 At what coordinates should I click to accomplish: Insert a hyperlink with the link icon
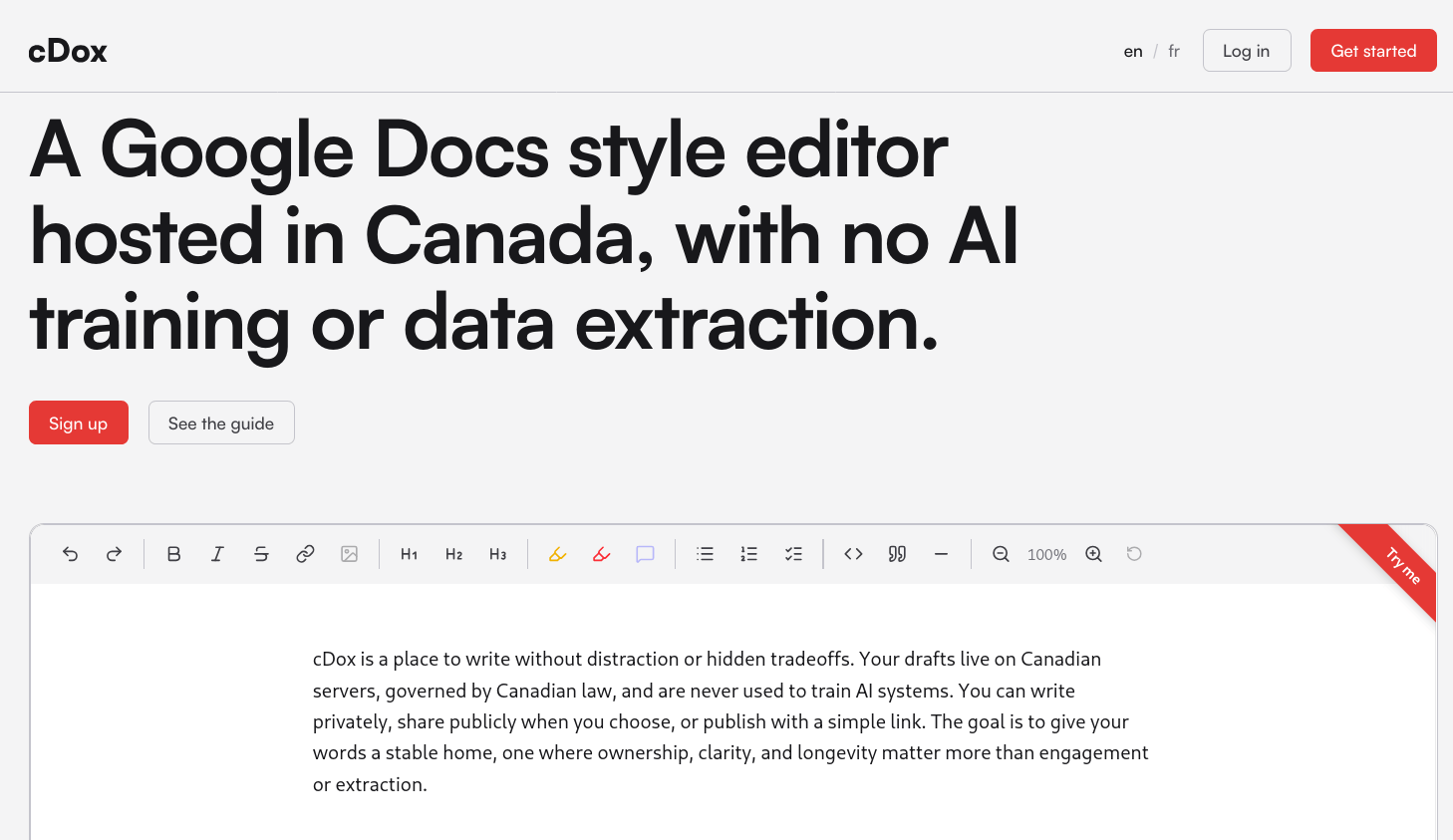coord(305,554)
